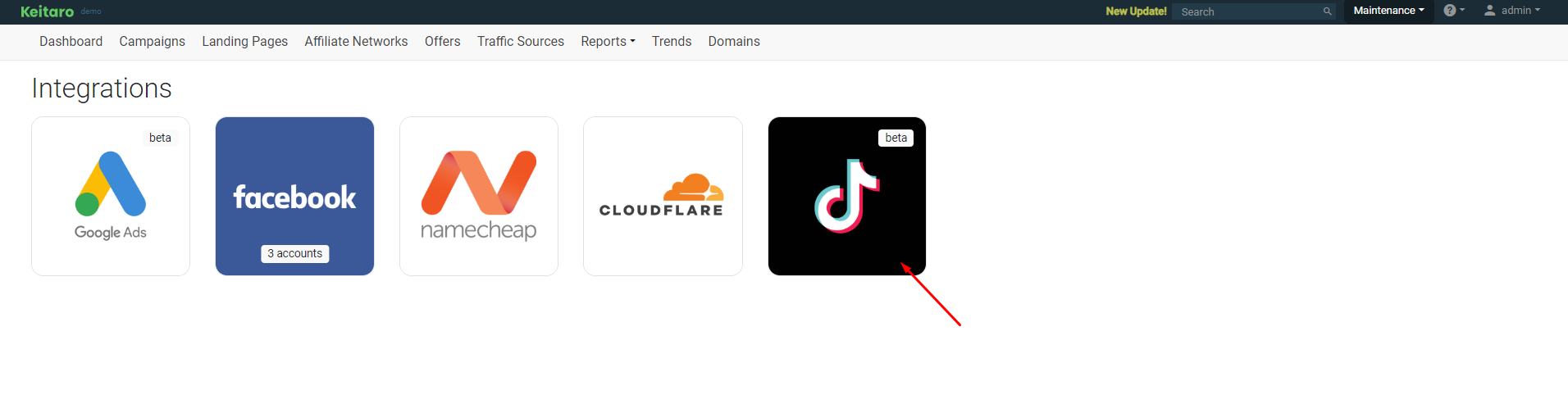View the Trends page

672,41
